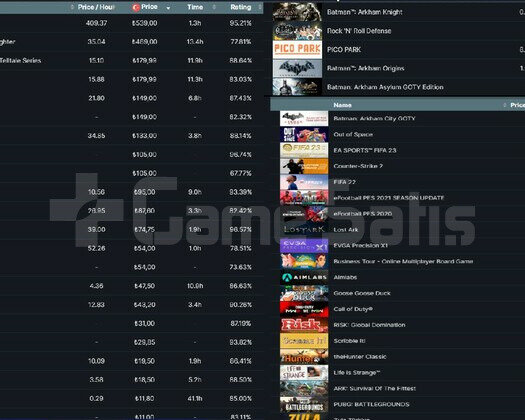
Task: Click the 67.77% rating value
Action: pyautogui.click(x=240, y=173)
